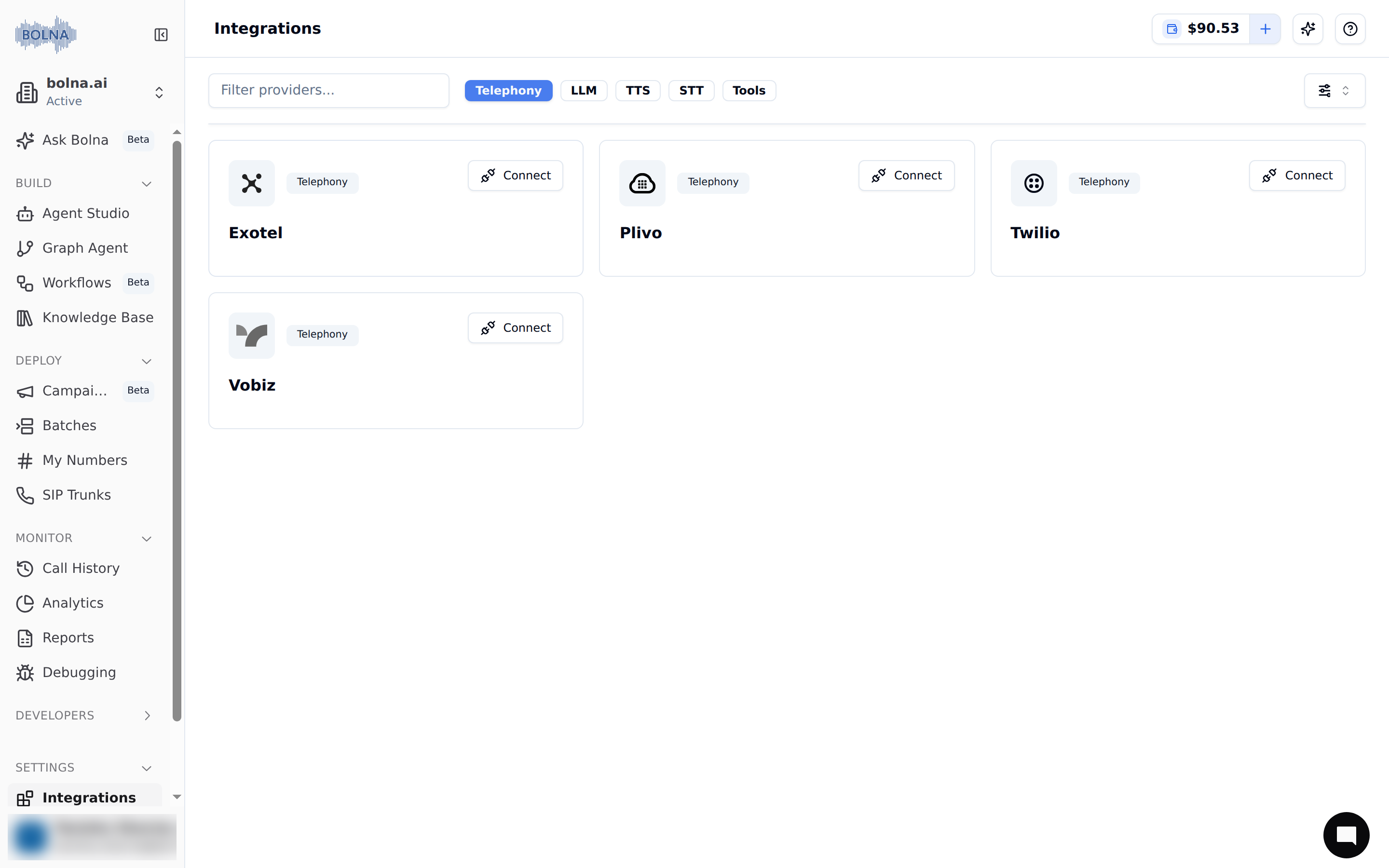Click the Debugging bug icon

[x=25, y=673]
